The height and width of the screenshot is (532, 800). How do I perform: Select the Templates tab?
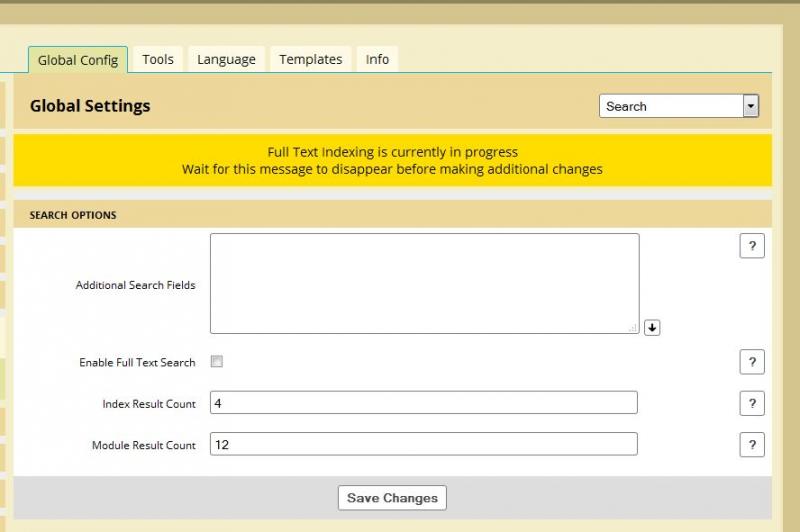point(310,59)
